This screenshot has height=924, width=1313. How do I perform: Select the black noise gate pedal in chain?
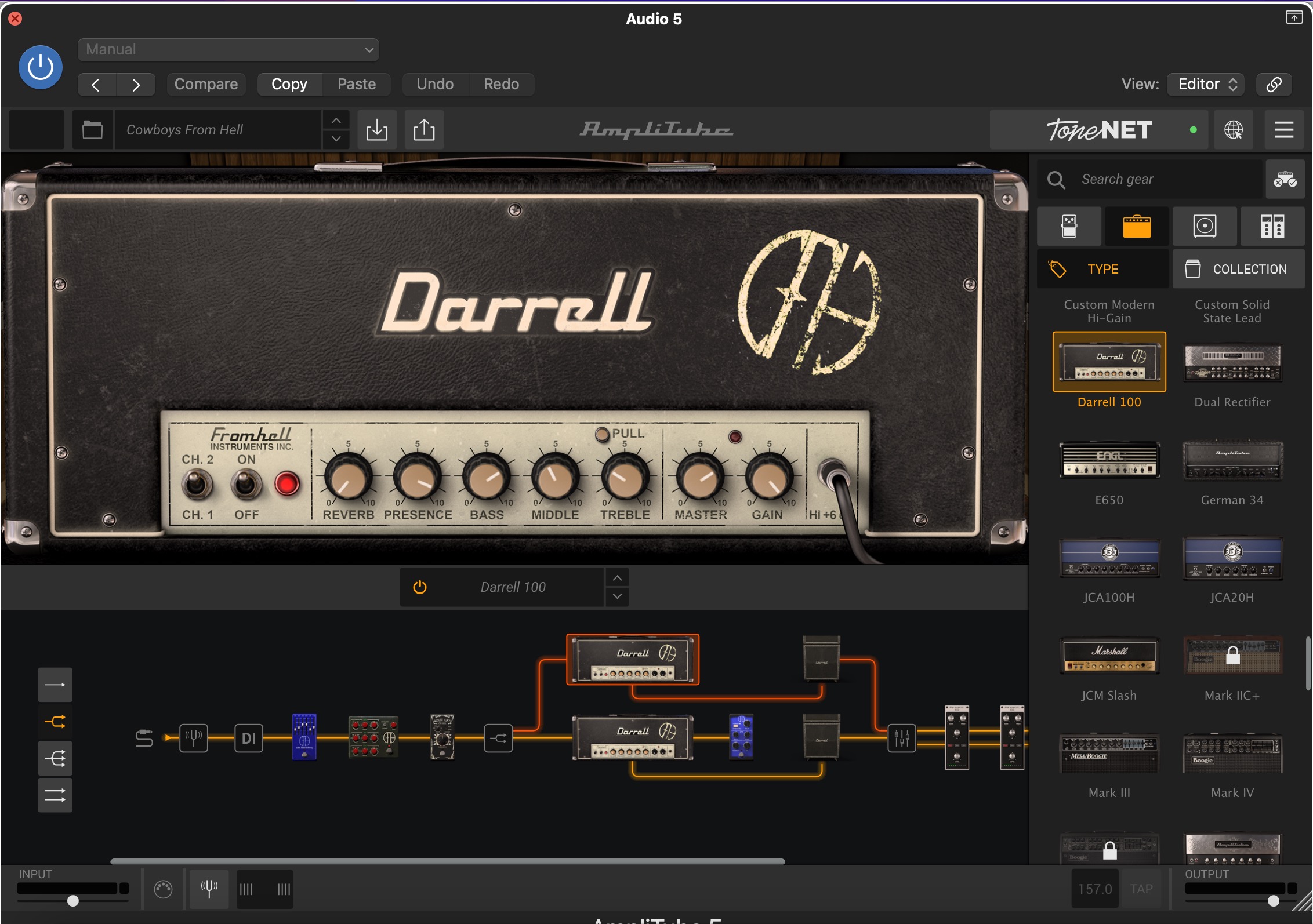[442, 737]
